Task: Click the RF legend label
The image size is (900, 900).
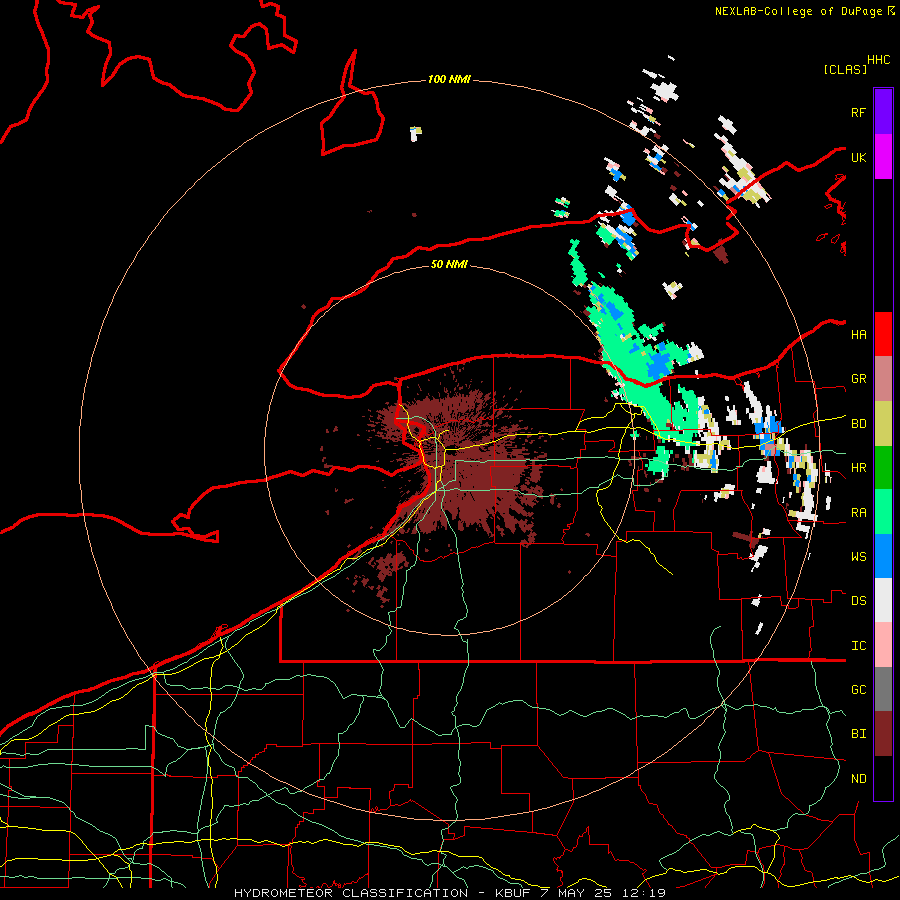Action: (858, 112)
